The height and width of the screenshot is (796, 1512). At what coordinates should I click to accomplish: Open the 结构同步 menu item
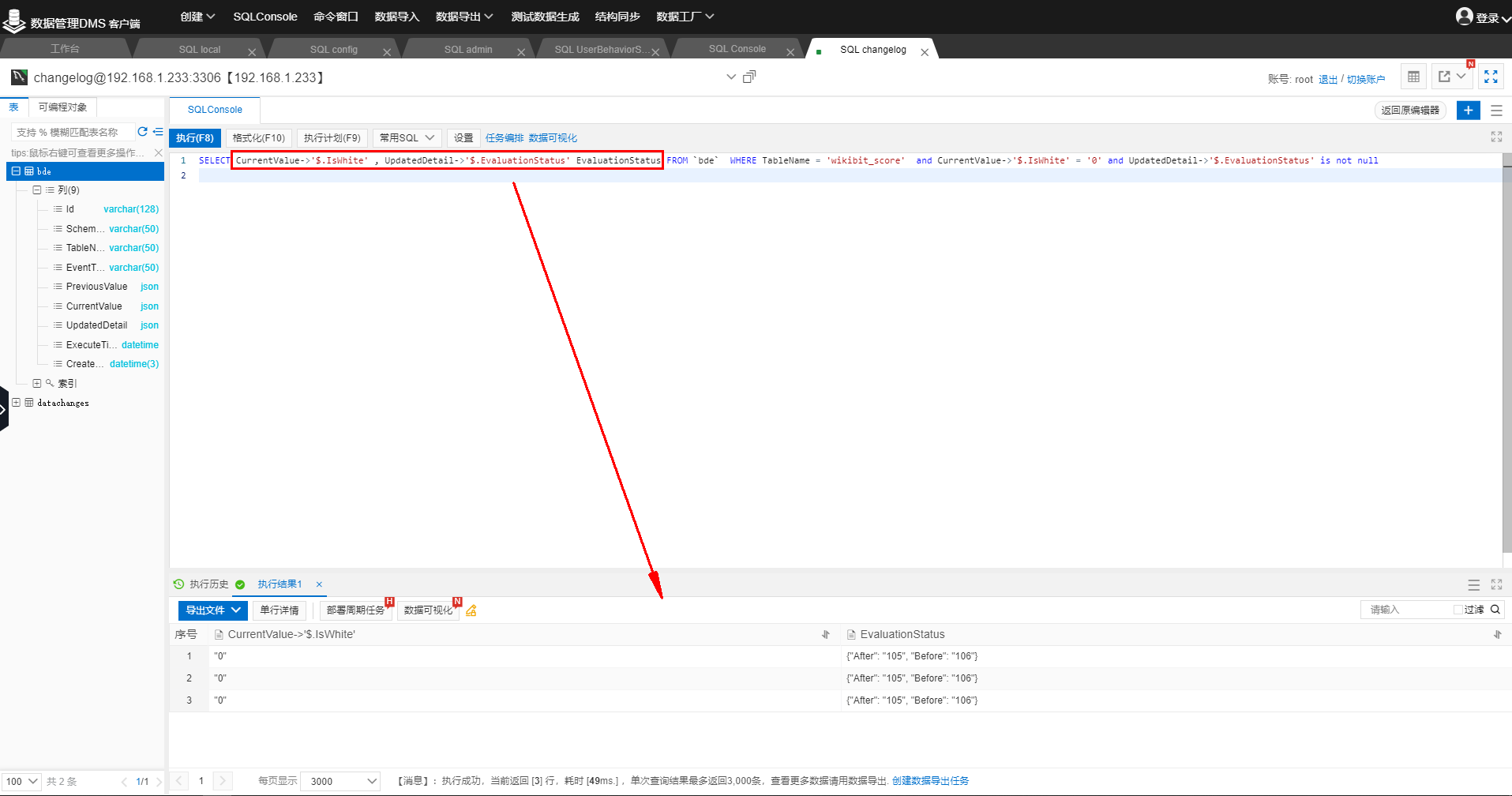click(617, 17)
